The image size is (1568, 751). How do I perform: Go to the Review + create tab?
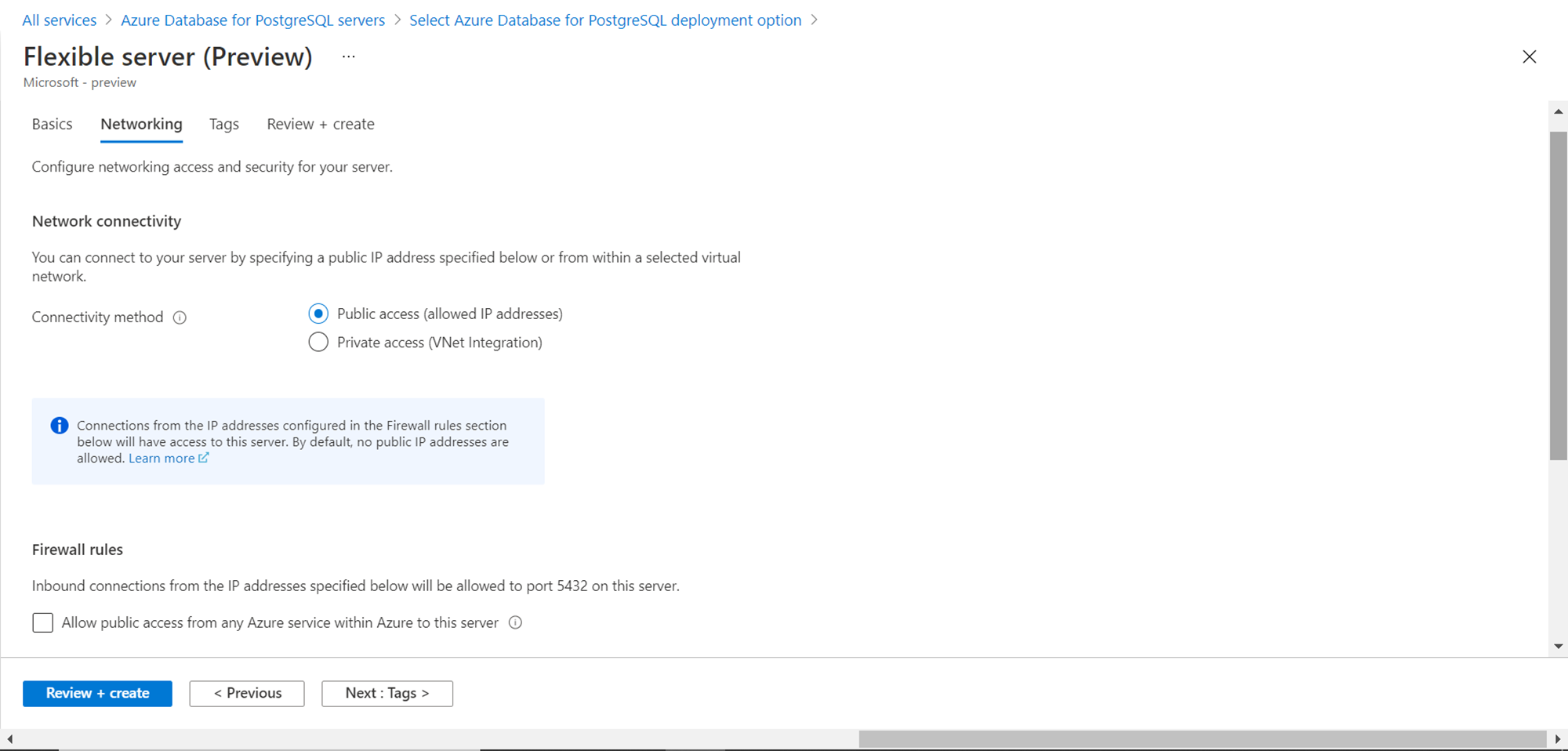(x=321, y=124)
